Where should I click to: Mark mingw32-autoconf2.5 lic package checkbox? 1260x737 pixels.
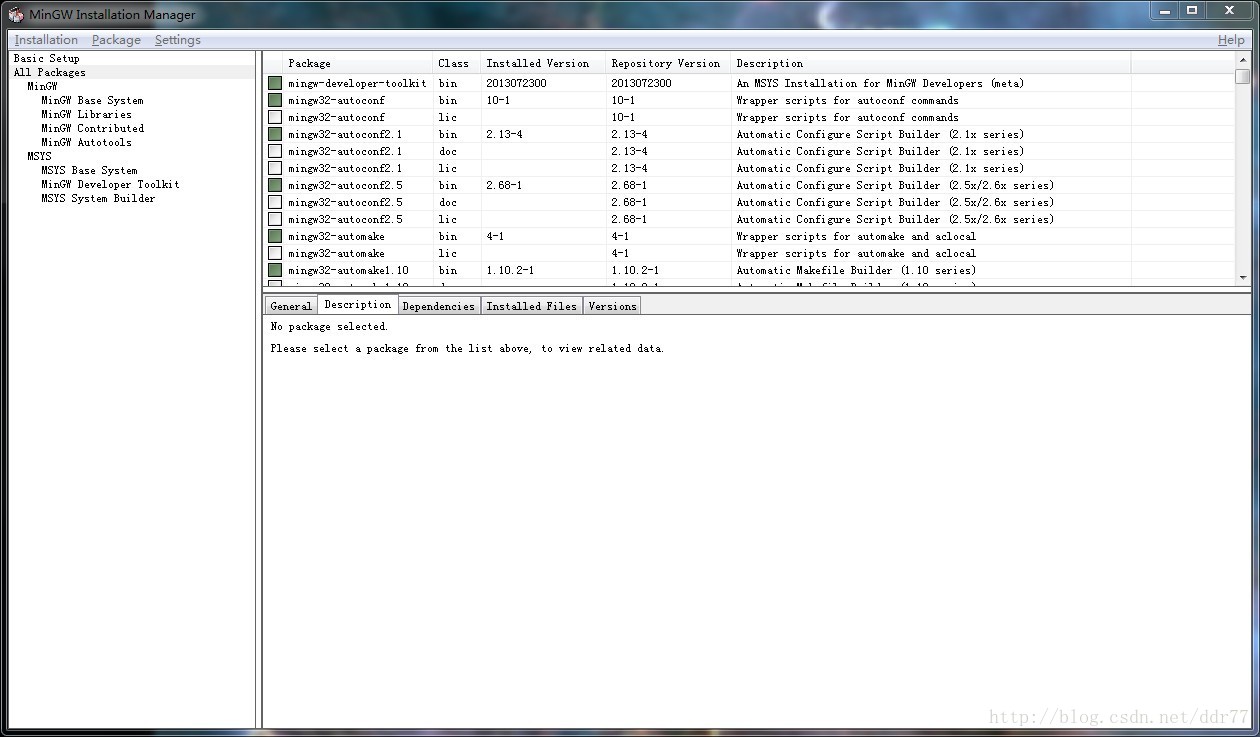pos(275,219)
